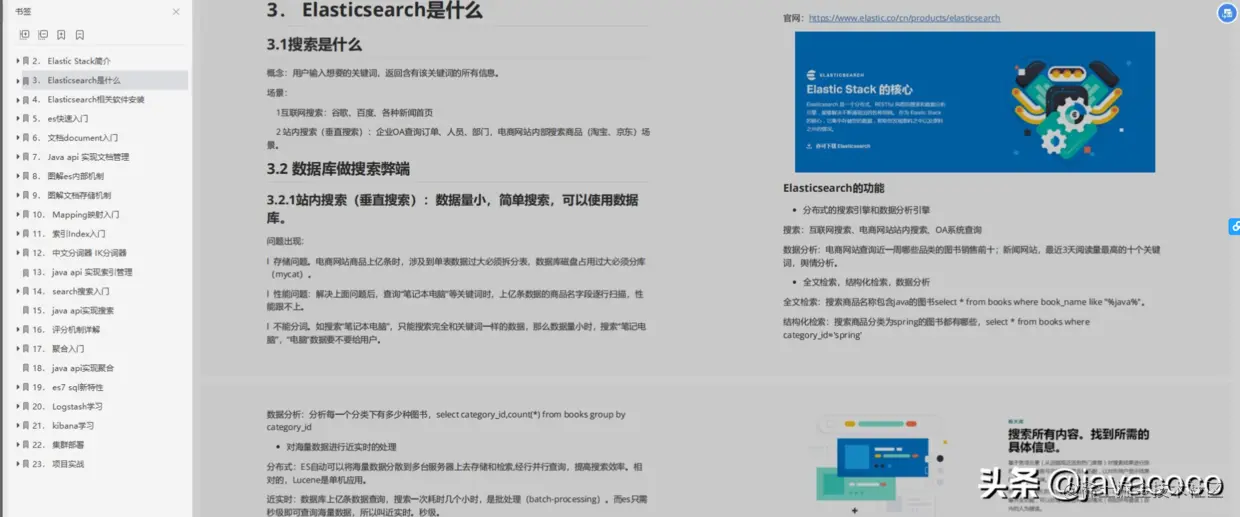Click bullet 分布式的搜索引擎和数据分析引擎

coord(866,210)
